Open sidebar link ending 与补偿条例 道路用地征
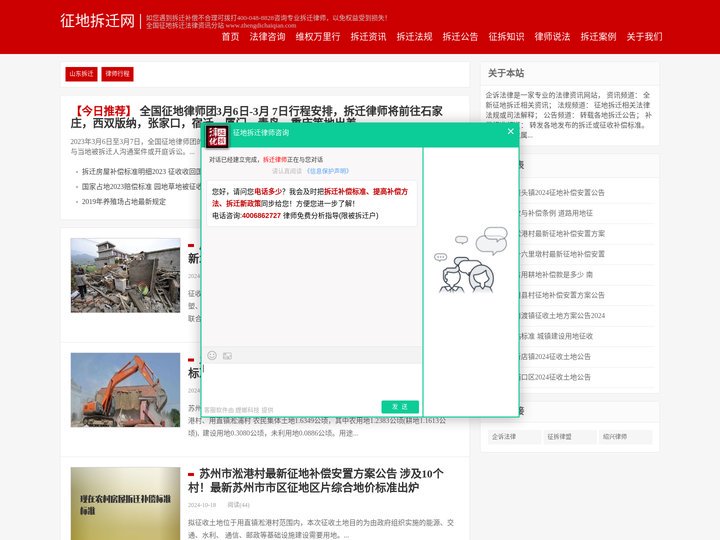The image size is (720, 540). coord(556,213)
